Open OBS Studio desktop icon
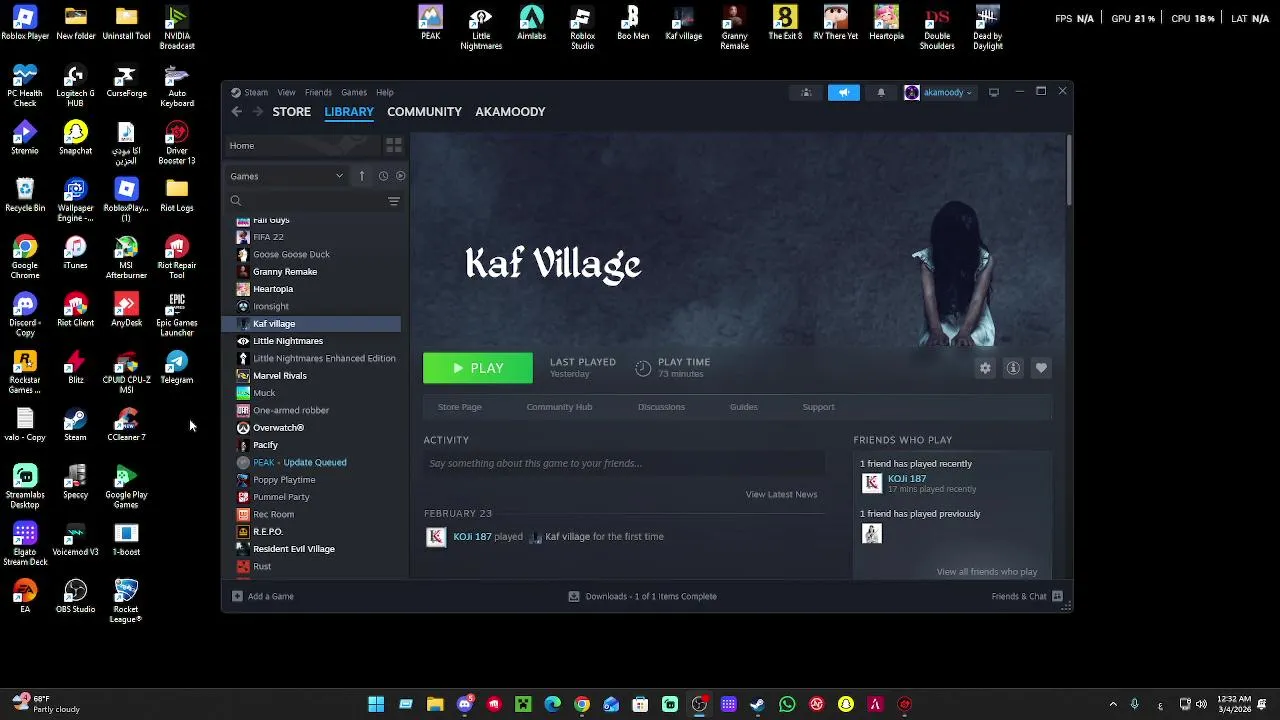Screen dimensions: 1280x720 tap(75, 597)
